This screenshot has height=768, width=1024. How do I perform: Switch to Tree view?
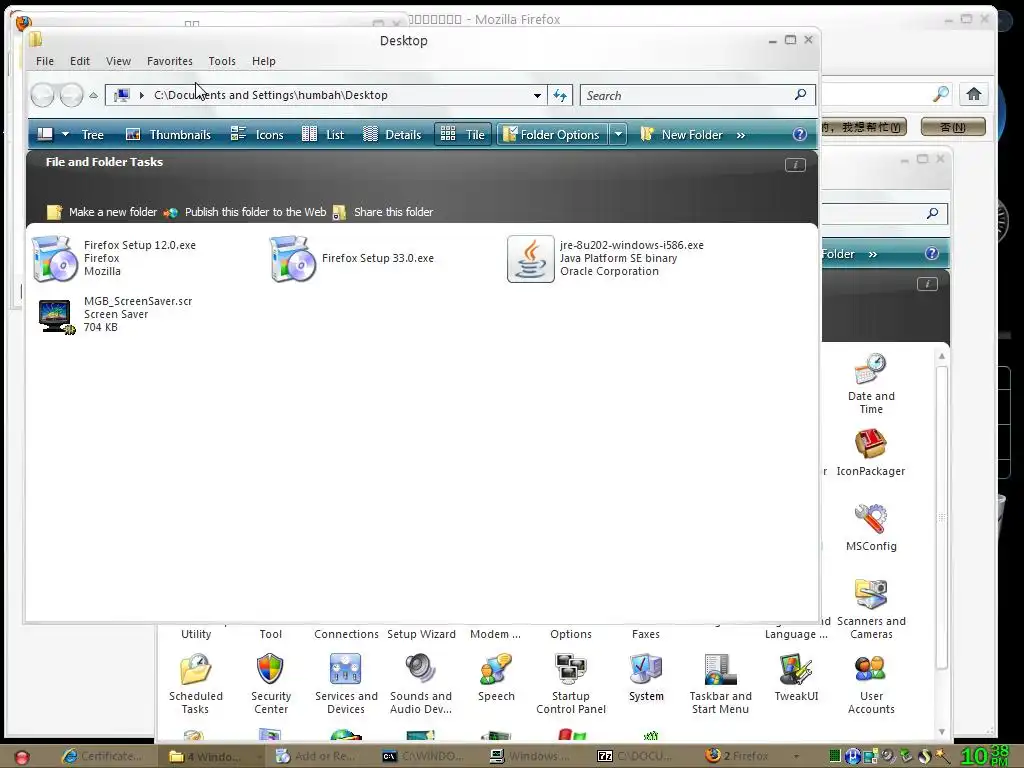(x=93, y=135)
